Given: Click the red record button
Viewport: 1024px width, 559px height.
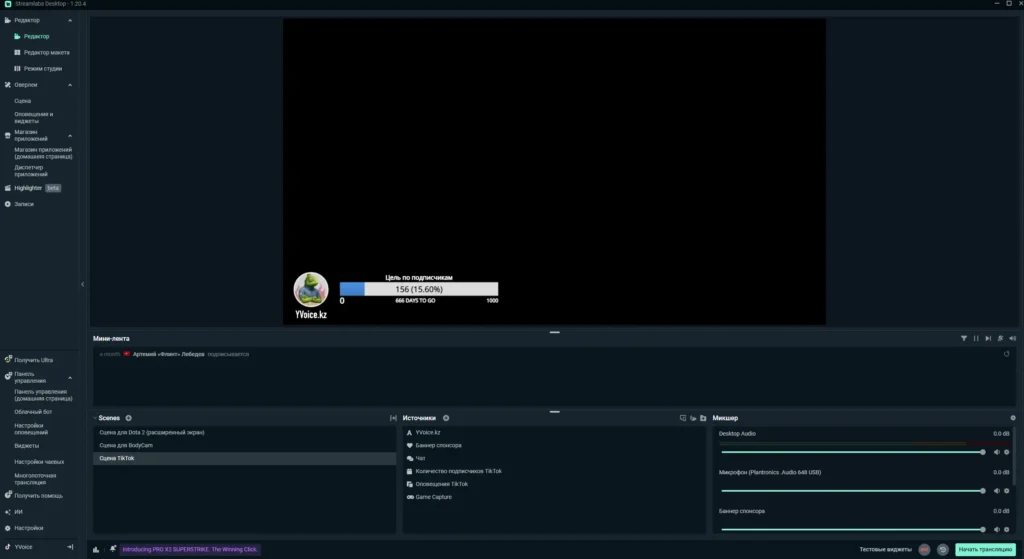Looking at the screenshot, I should pyautogui.click(x=924, y=549).
